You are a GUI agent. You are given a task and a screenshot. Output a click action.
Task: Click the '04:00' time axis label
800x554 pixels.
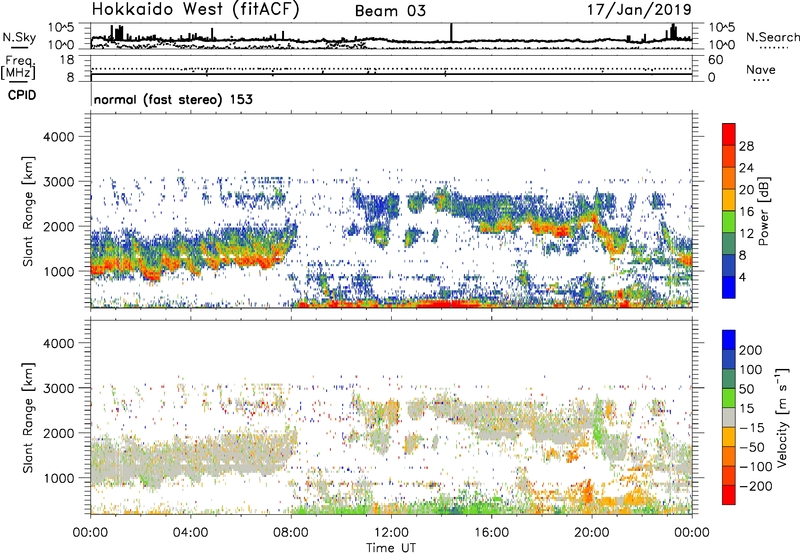[191, 533]
